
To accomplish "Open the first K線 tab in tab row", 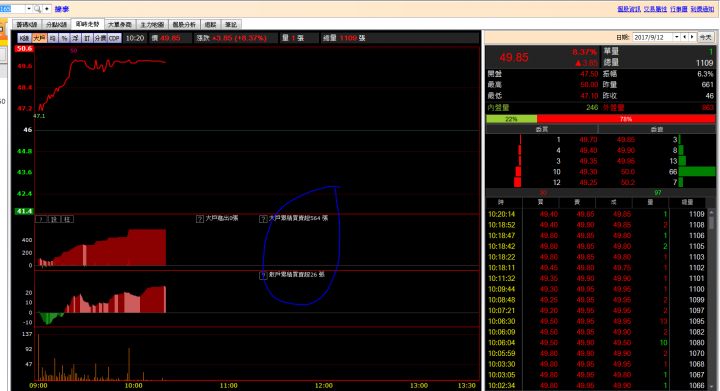I will [x=27, y=24].
